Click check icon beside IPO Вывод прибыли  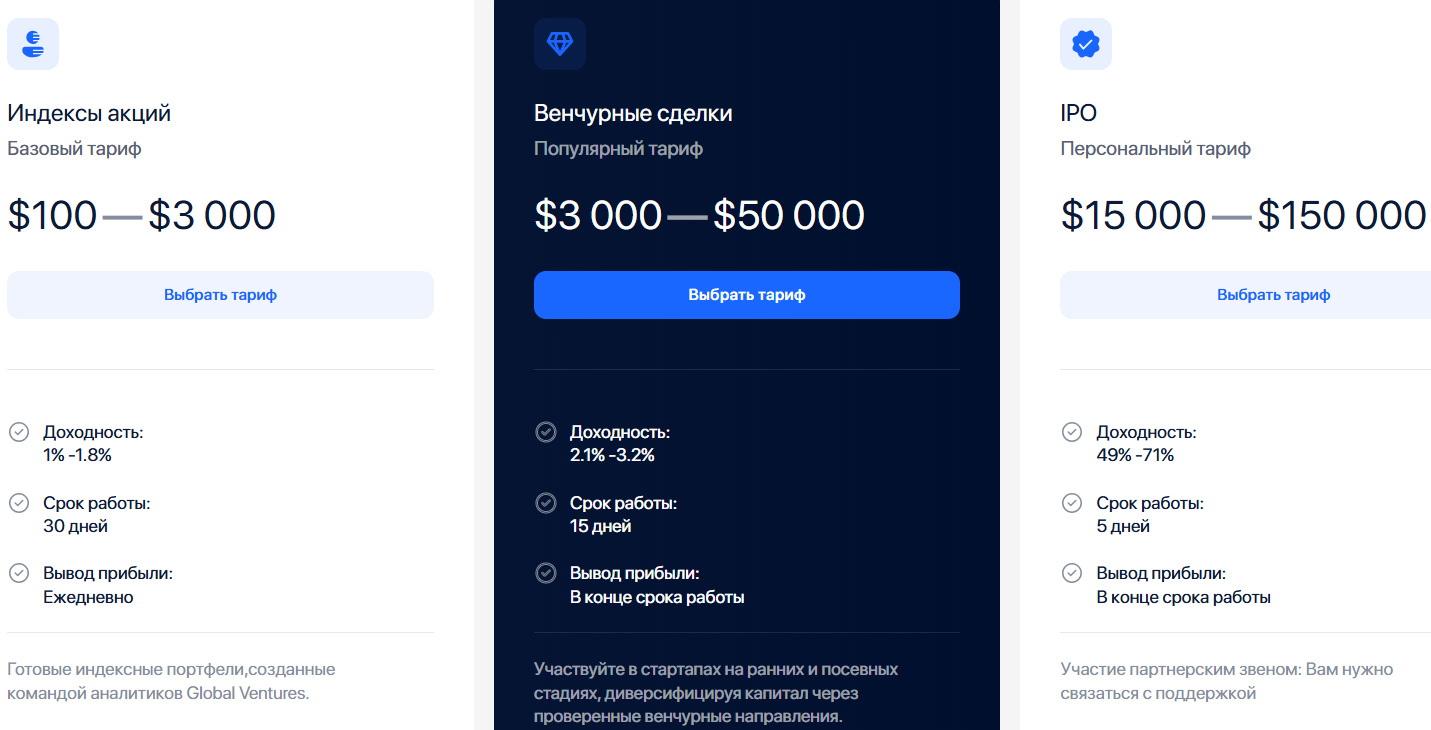[x=1072, y=573]
